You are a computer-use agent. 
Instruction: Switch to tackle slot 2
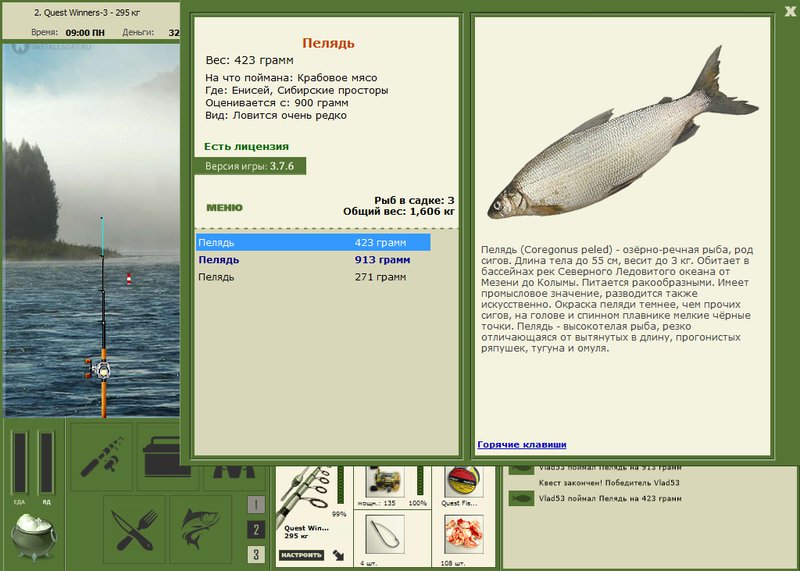[x=256, y=530]
